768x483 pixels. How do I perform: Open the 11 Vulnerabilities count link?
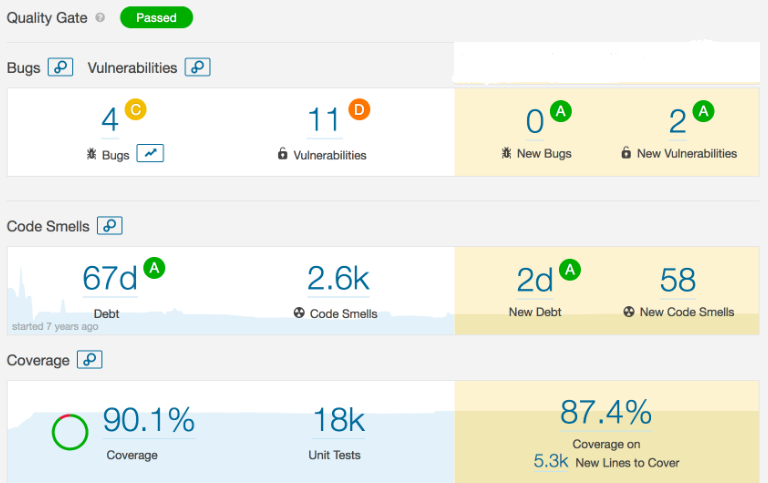point(324,121)
